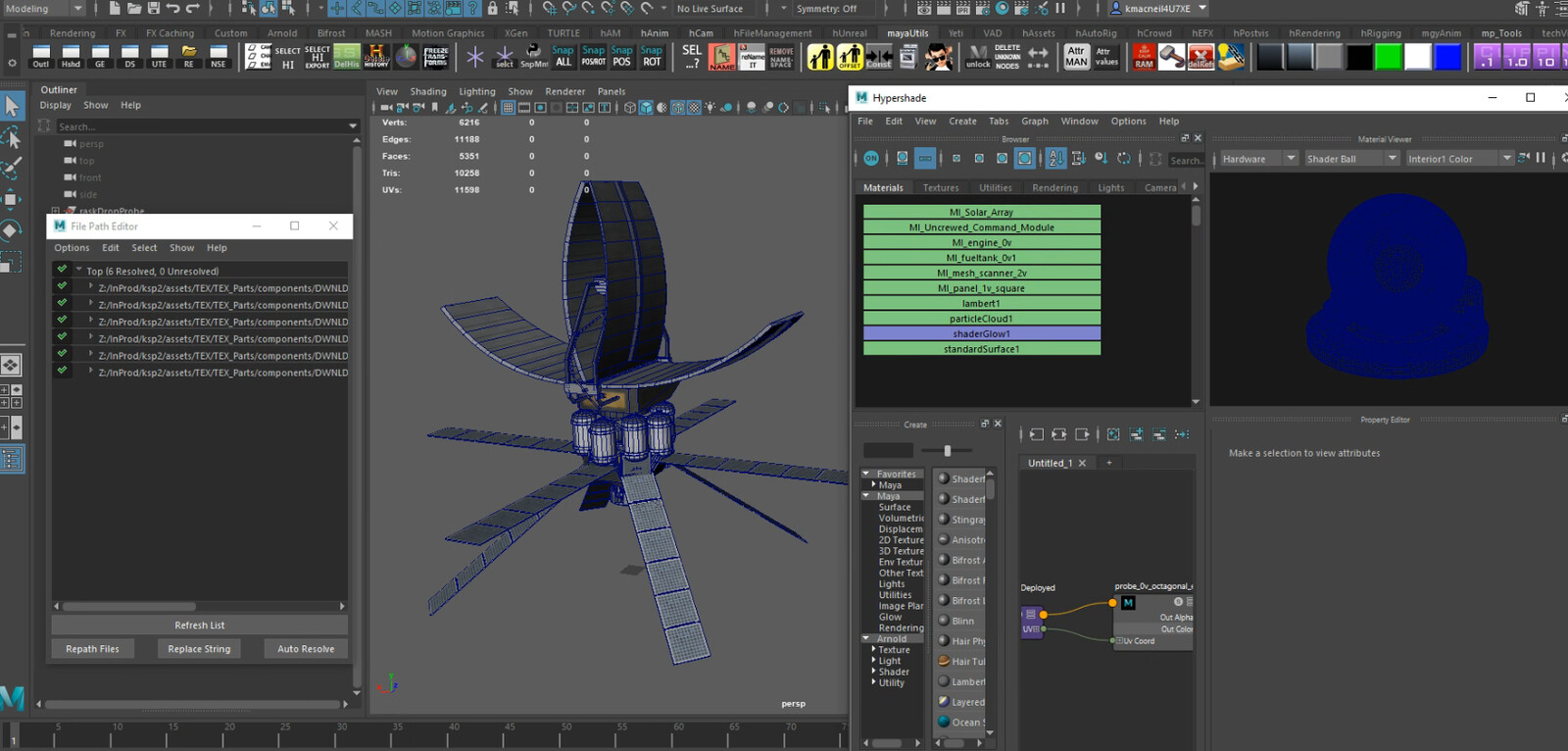This screenshot has height=751, width=1568.
Task: Select the MI_Solar_Array material
Action: click(x=981, y=212)
